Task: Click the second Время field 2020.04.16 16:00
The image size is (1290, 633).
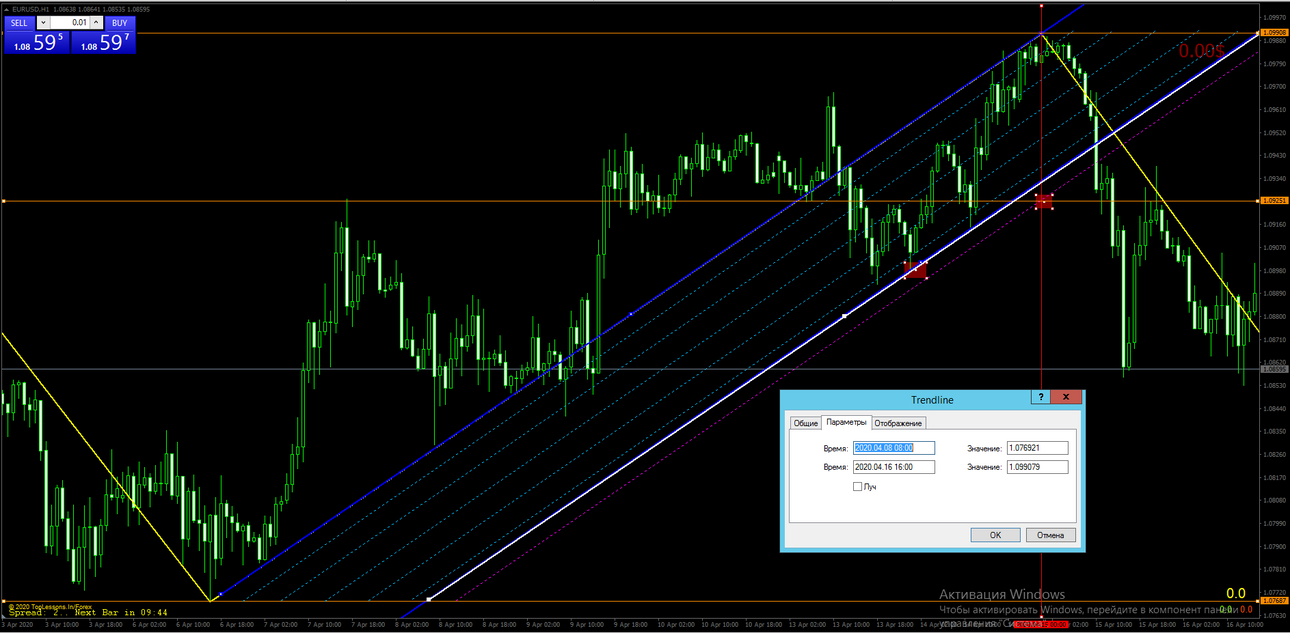Action: click(894, 467)
